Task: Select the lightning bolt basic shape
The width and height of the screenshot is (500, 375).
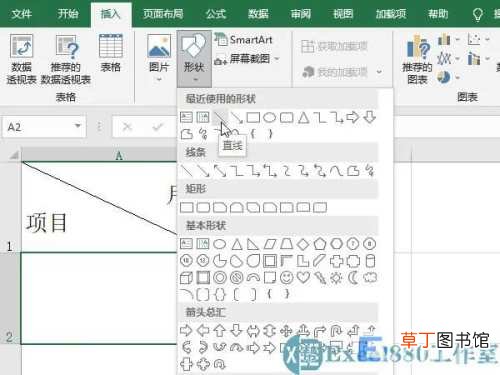Action: pyautogui.click(x=320, y=277)
